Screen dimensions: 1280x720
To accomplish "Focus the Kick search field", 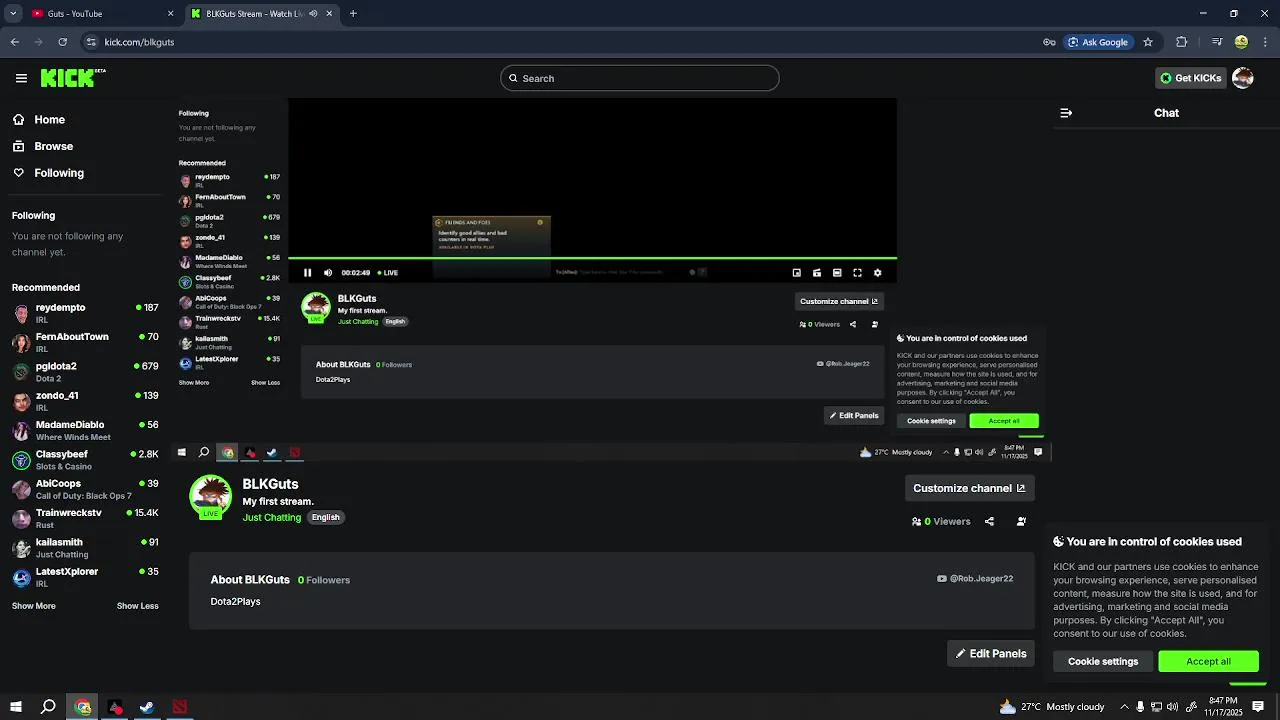I will [x=640, y=78].
